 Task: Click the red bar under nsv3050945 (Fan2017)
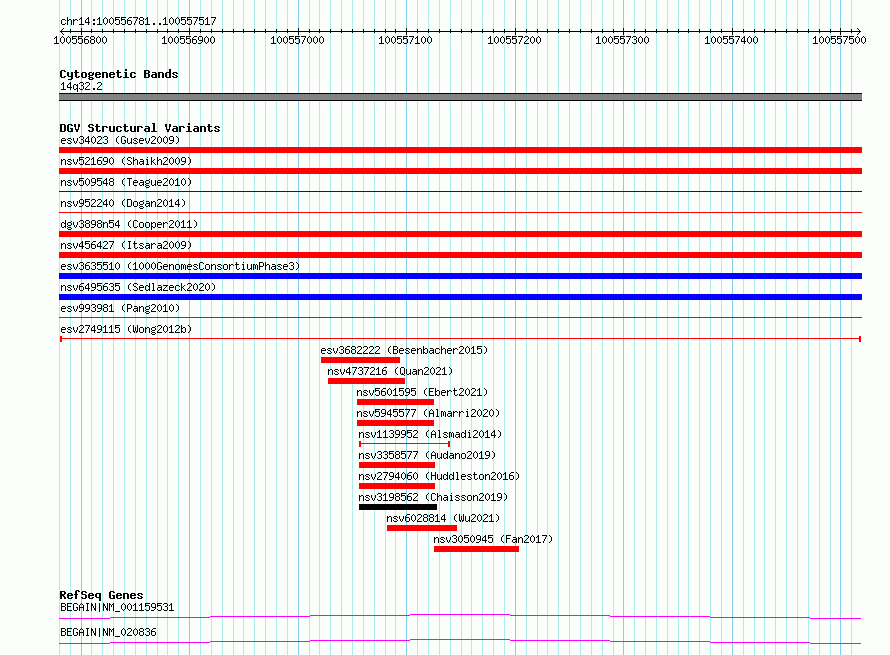click(476, 549)
